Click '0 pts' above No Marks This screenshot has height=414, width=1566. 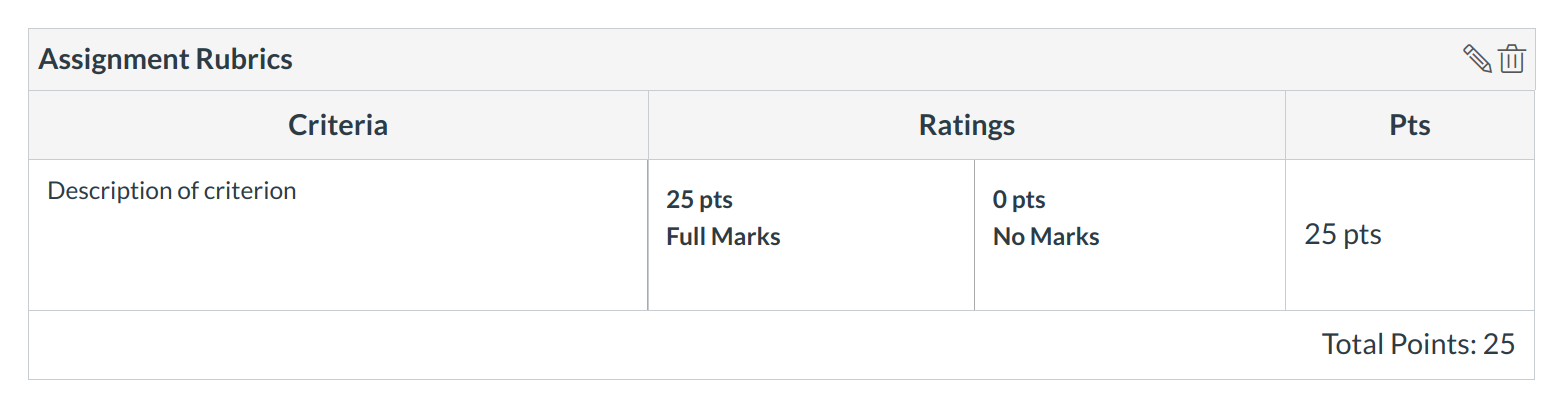[1018, 200]
